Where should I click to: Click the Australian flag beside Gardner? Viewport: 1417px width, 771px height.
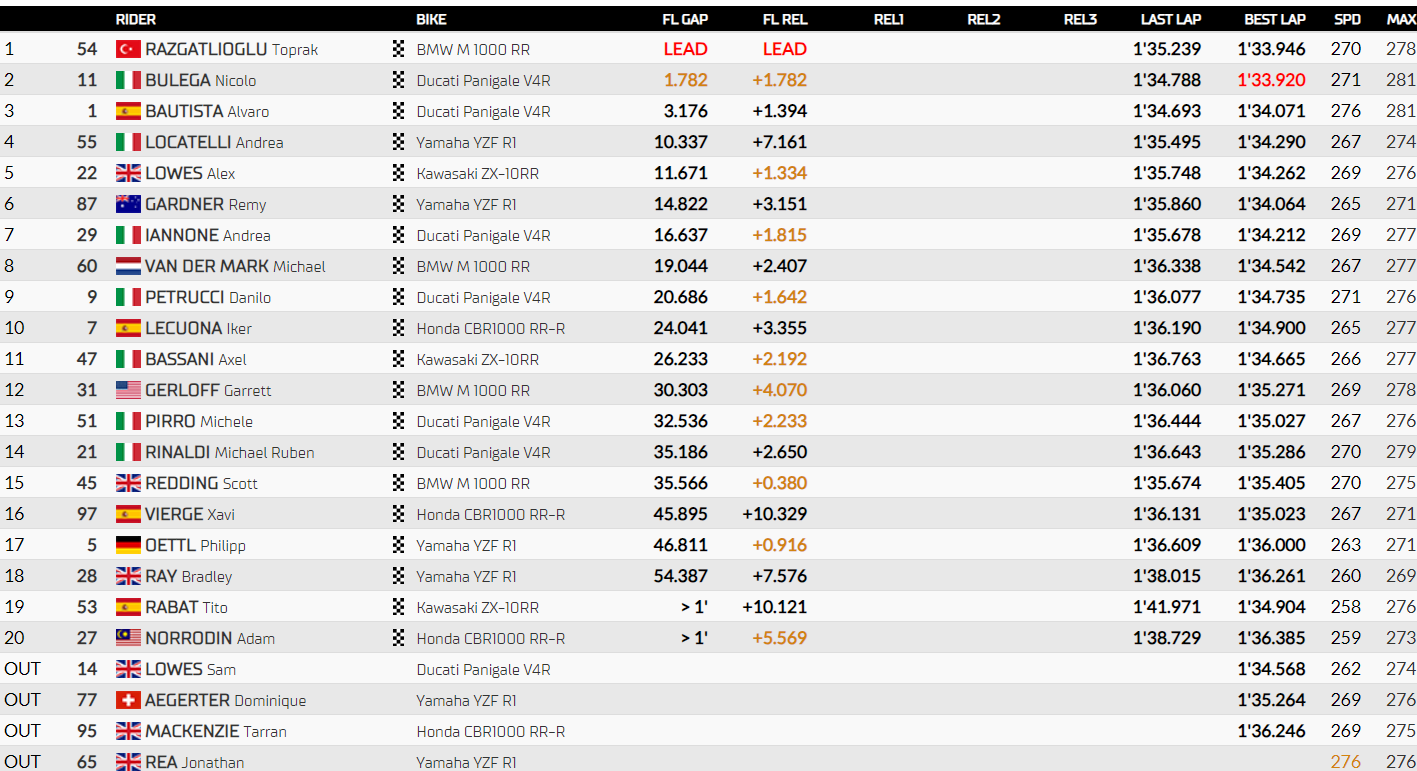pyautogui.click(x=128, y=204)
